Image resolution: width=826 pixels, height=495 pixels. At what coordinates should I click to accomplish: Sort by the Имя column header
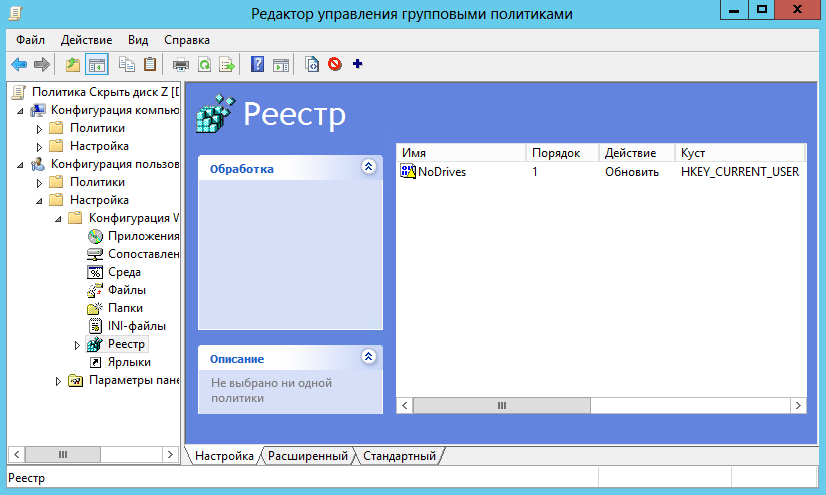461,153
